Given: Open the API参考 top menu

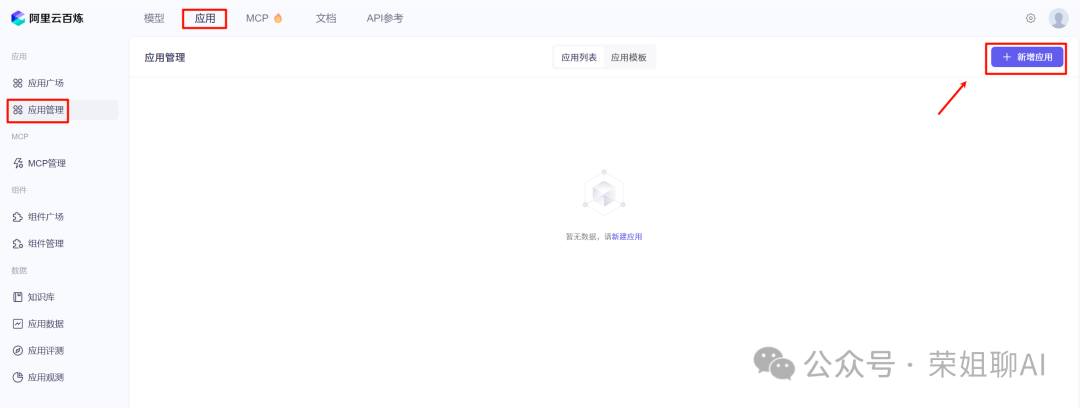Looking at the screenshot, I should pos(385,19).
